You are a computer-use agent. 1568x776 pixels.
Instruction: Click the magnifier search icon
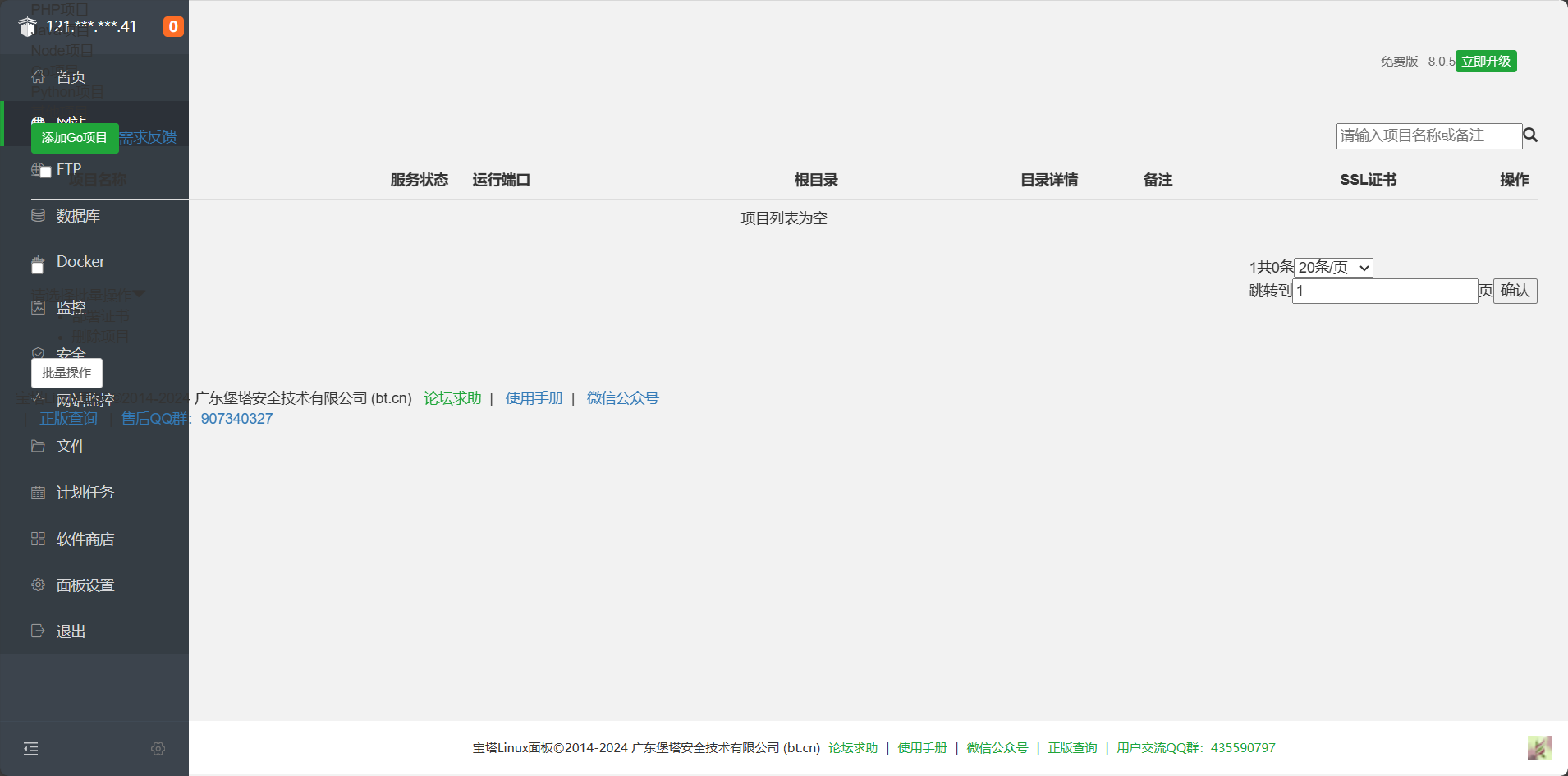point(1530,135)
